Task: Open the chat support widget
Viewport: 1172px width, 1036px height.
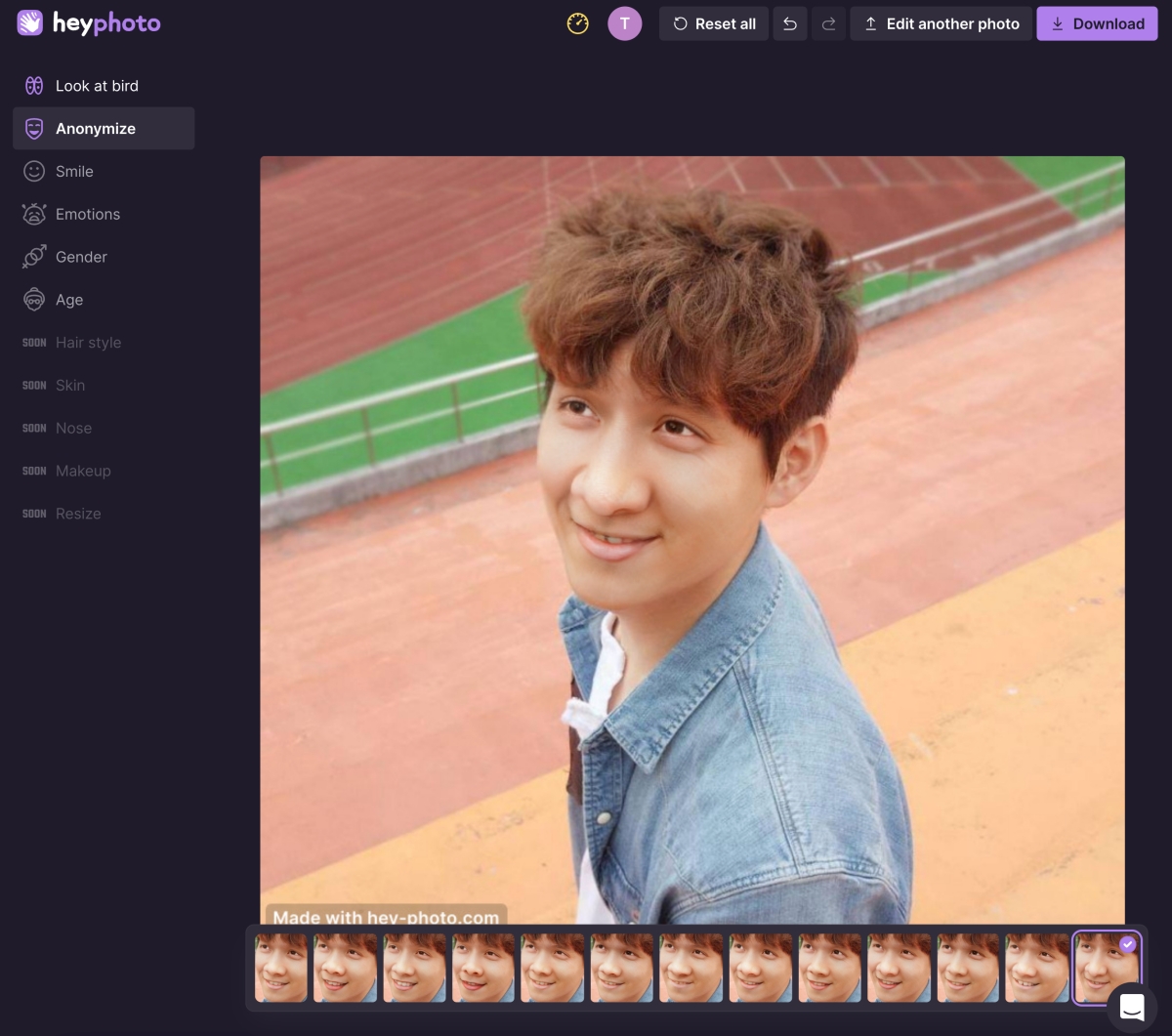Action: coord(1132,1008)
